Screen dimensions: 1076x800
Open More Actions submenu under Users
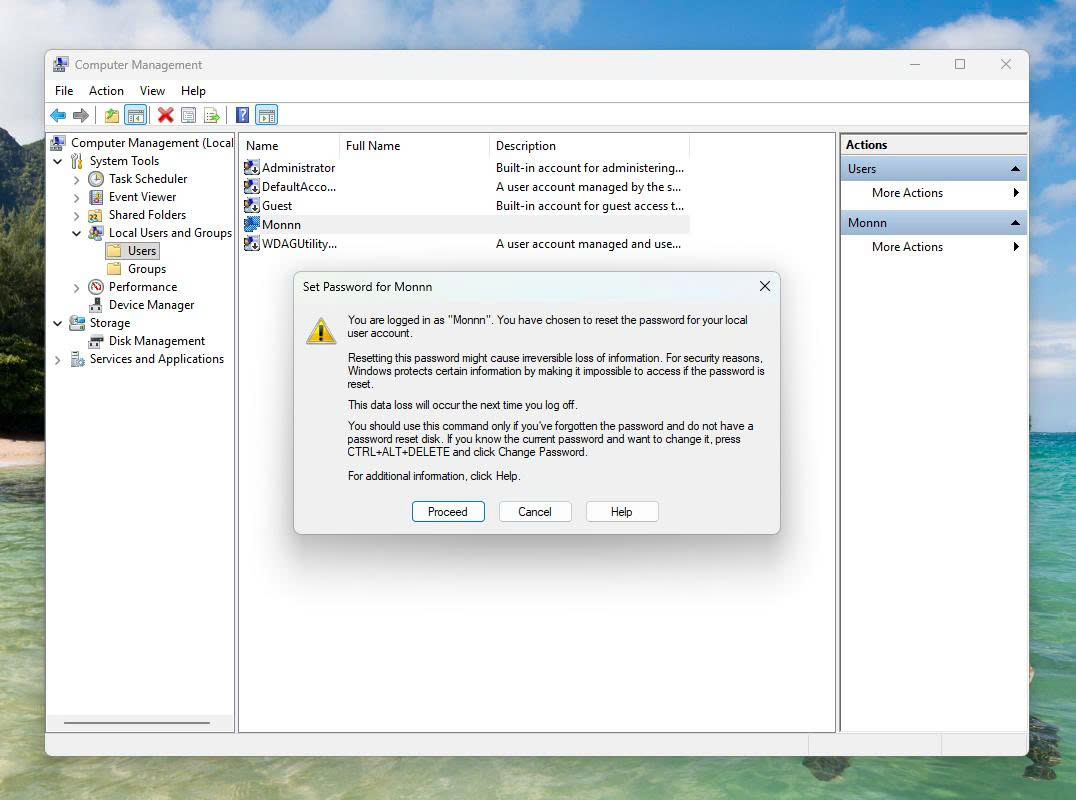coord(933,193)
